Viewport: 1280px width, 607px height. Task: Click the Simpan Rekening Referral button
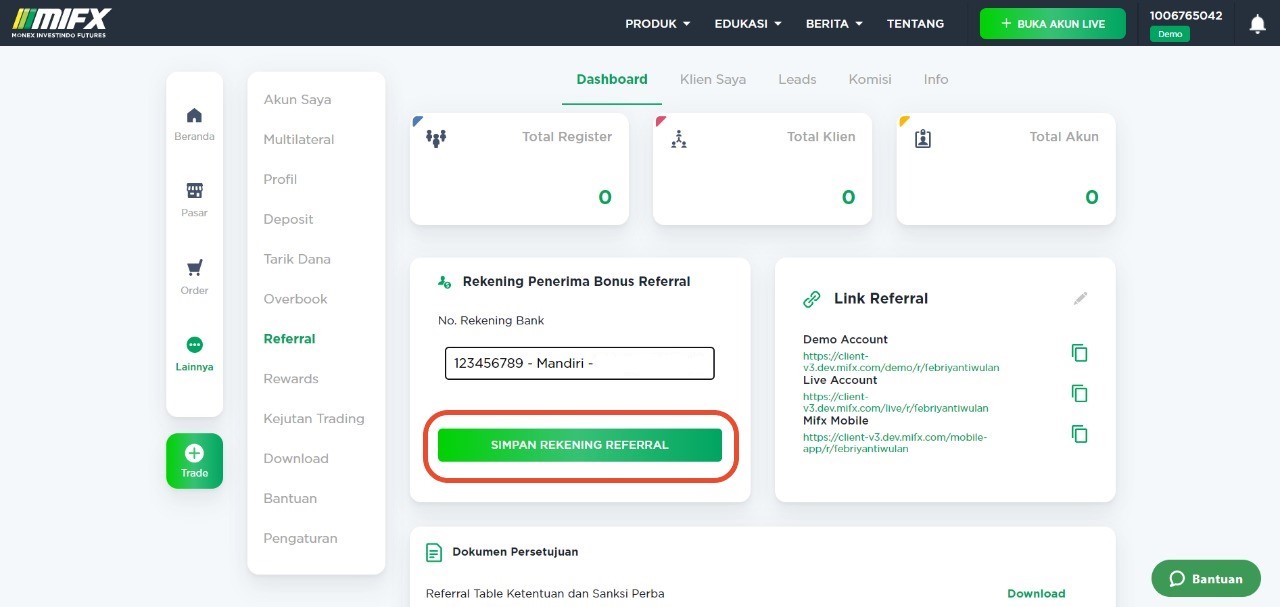580,445
